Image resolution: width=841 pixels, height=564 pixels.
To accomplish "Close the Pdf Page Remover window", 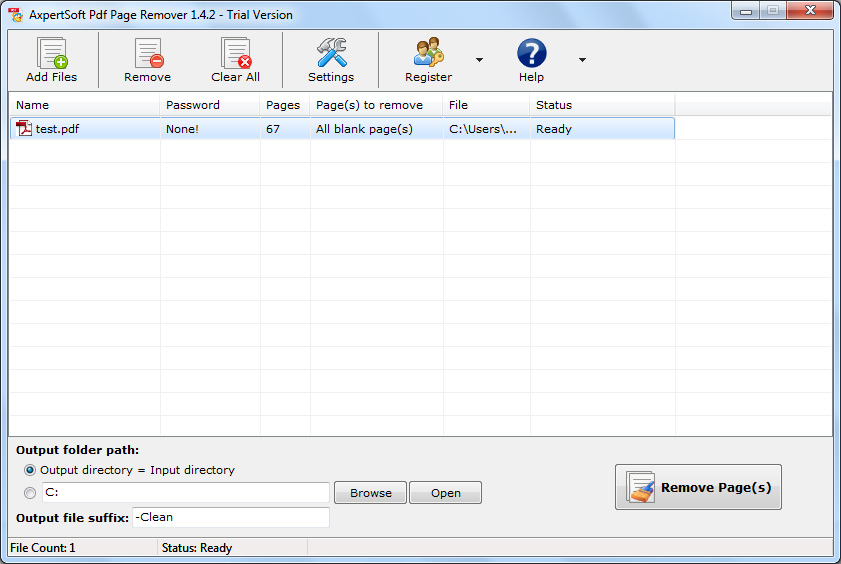I will pos(810,11).
